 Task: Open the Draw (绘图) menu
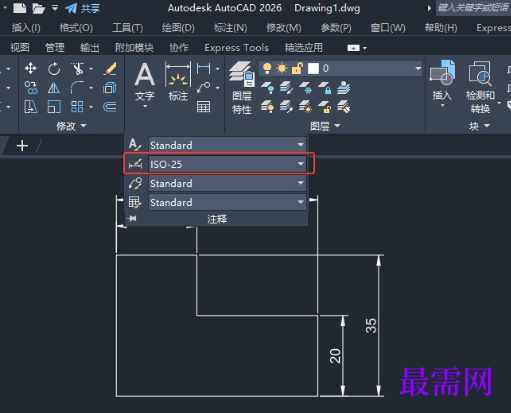(178, 28)
